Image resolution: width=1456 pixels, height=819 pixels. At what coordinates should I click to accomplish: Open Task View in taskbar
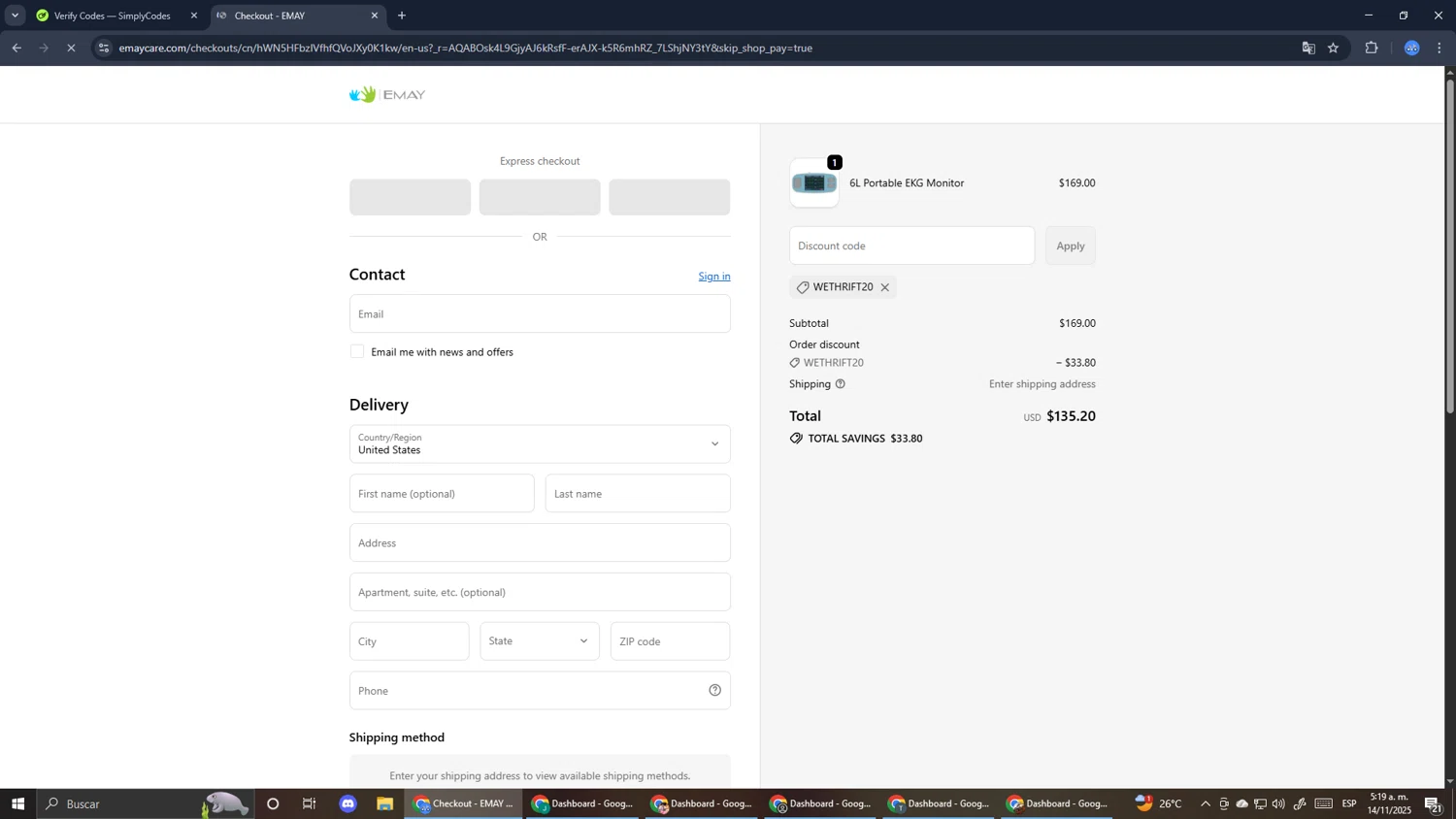tap(310, 803)
